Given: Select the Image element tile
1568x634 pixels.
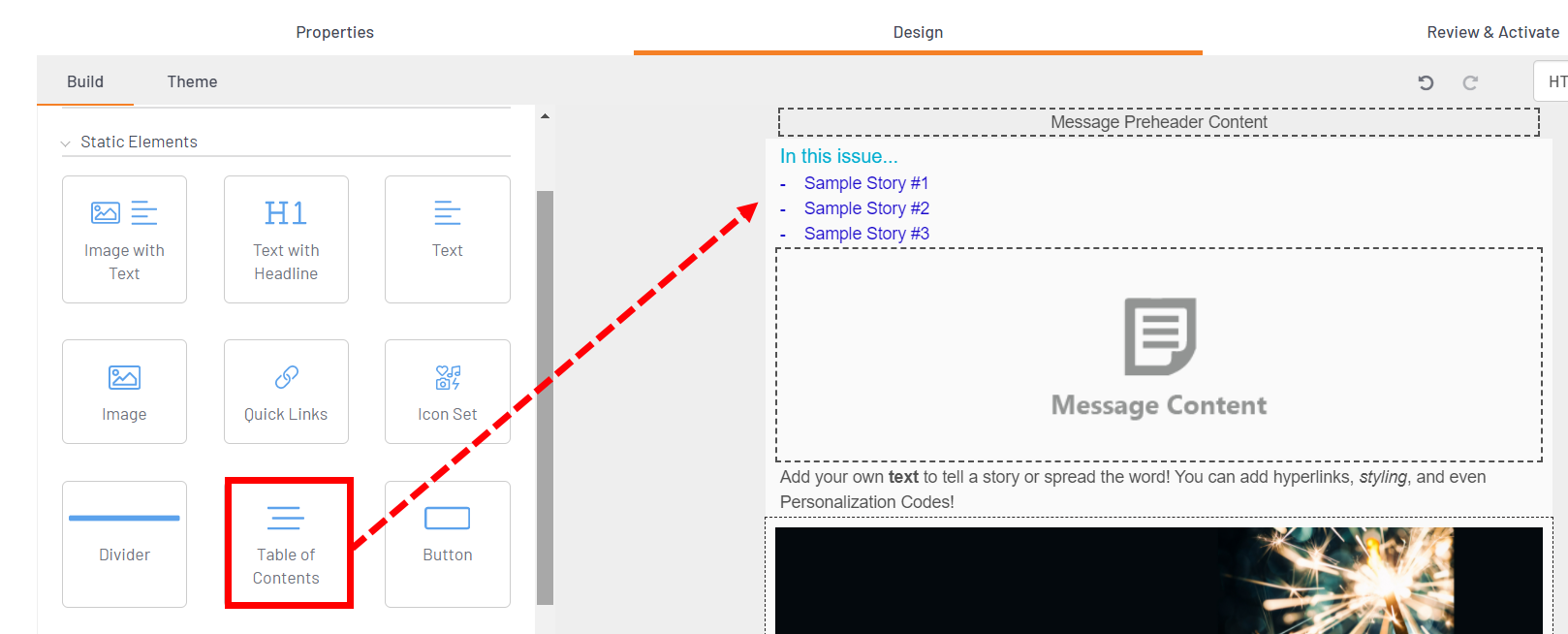Looking at the screenshot, I should 124,392.
